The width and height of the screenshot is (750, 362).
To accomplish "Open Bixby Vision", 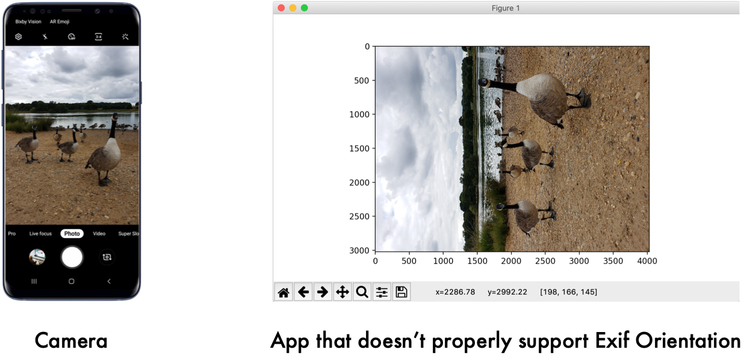I will point(28,22).
